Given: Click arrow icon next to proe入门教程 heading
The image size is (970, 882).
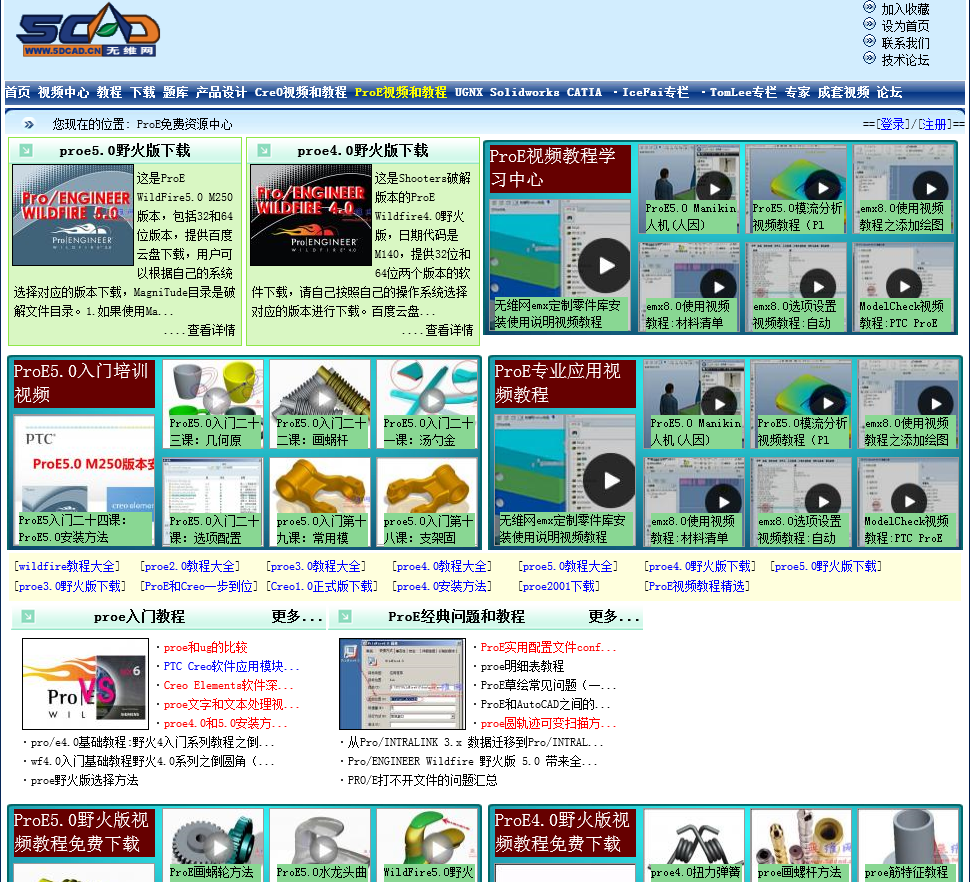Looking at the screenshot, I should (x=28, y=616).
